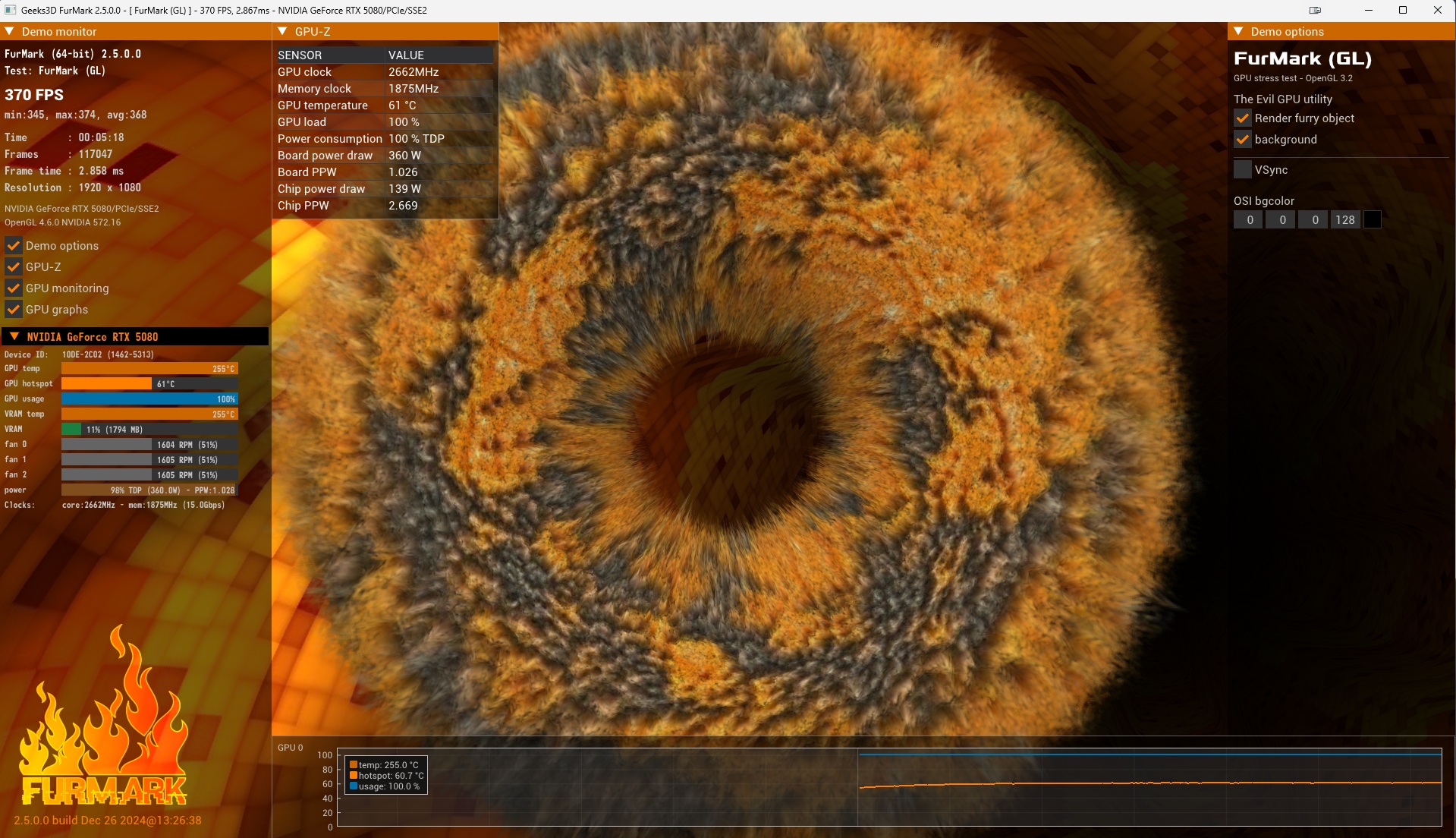This screenshot has width=1456, height=838.
Task: Click the title bar compact overlay icon
Action: click(x=1315, y=10)
